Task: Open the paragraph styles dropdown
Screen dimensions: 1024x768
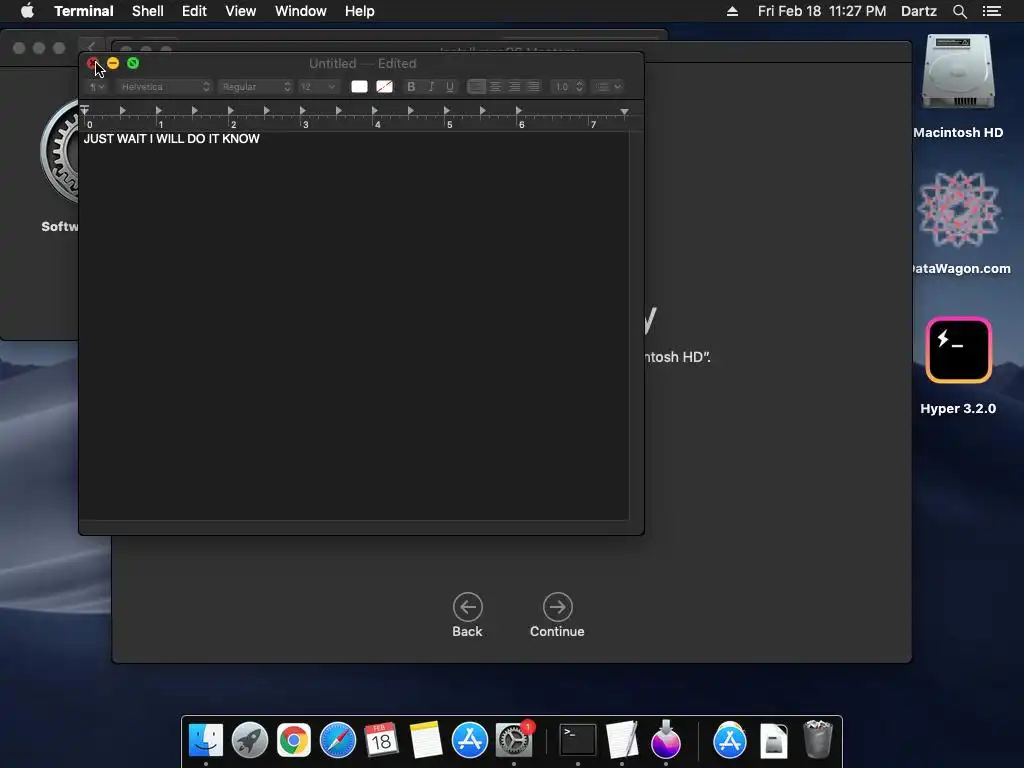Action: pos(97,86)
